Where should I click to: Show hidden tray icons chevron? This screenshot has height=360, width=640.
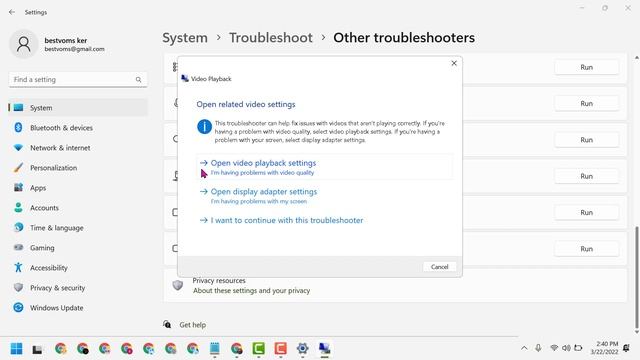point(524,348)
